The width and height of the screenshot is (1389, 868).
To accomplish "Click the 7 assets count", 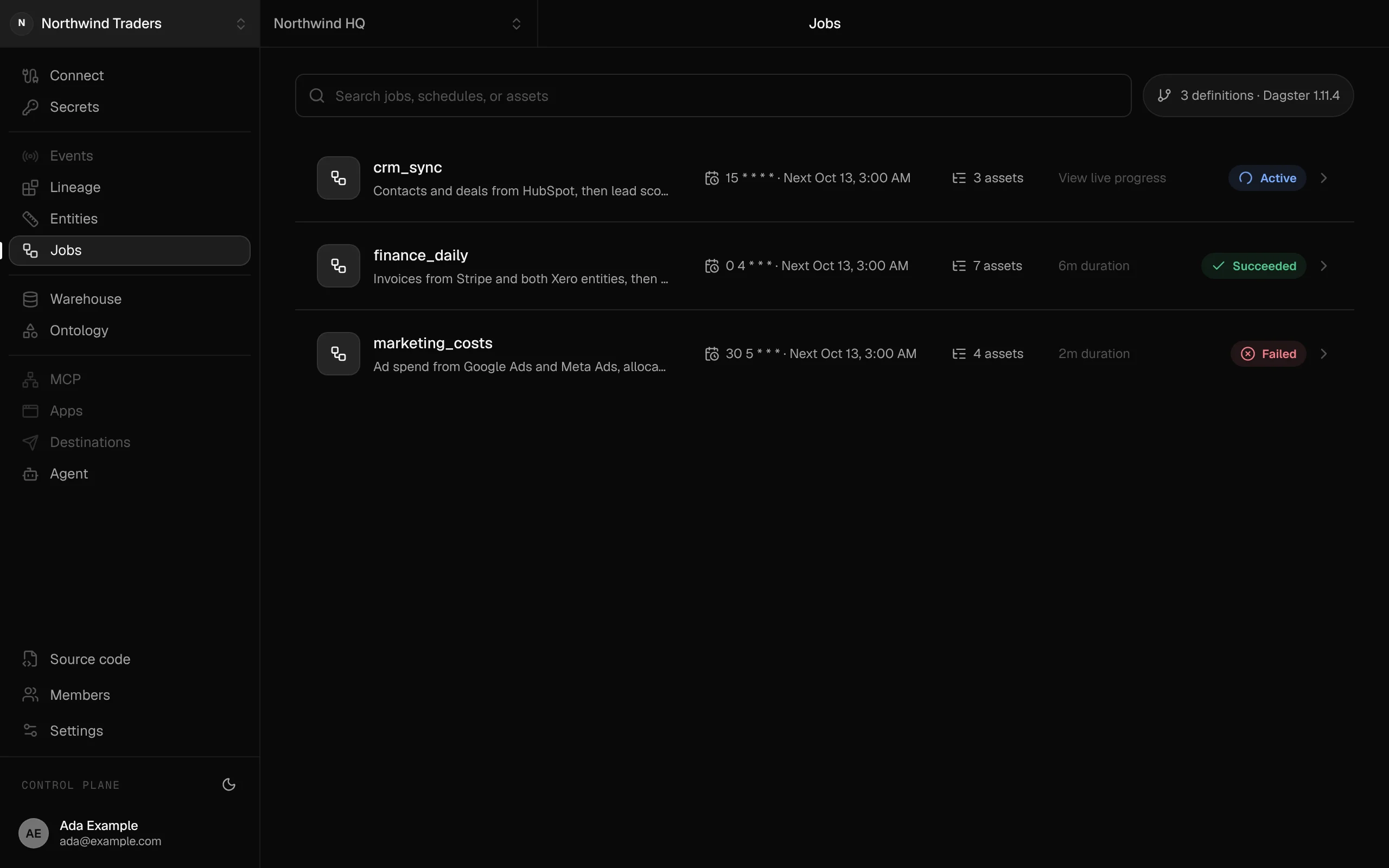I will (x=998, y=266).
